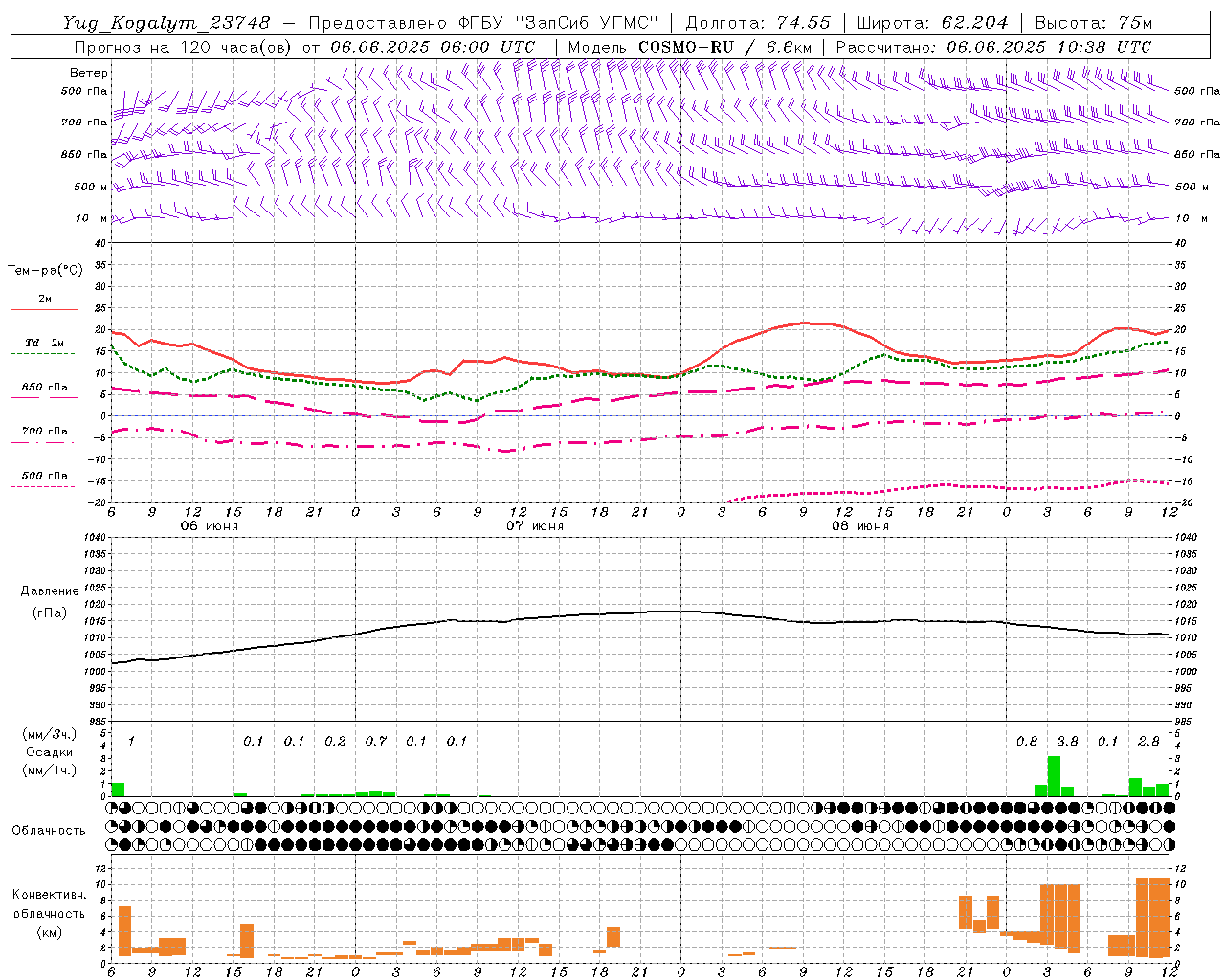Select the (мм/3ч.) precipitation unit label
This screenshot has width=1225, height=980.
pos(48,734)
